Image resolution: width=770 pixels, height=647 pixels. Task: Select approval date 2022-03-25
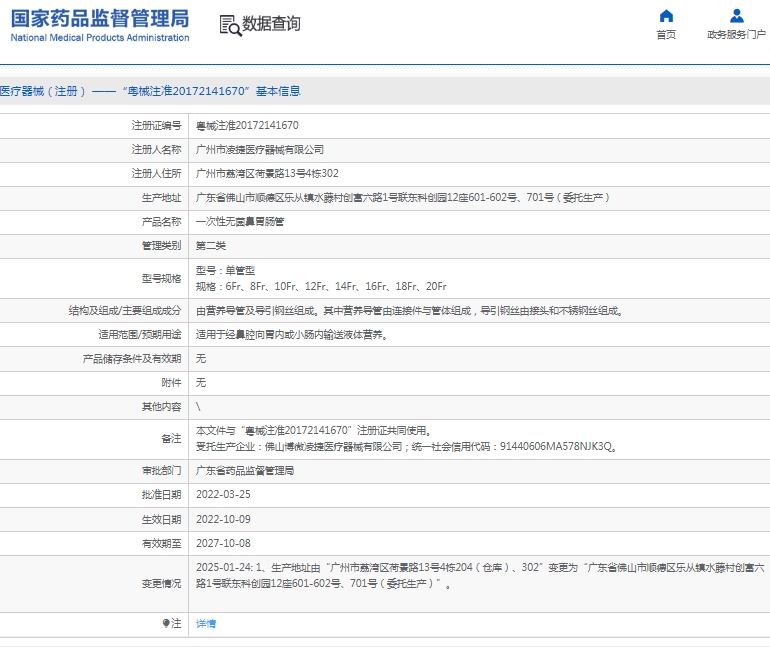point(223,494)
